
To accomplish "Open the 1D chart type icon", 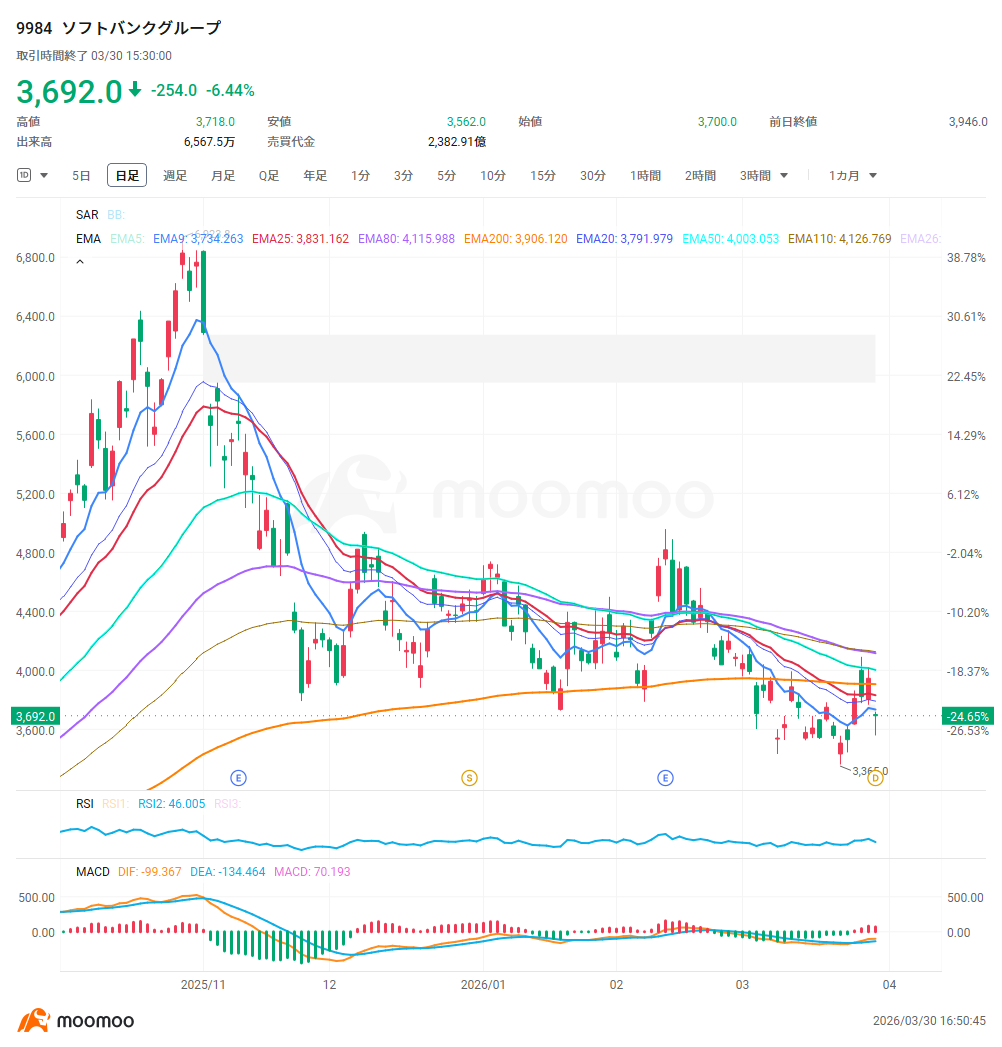I will tap(24, 176).
